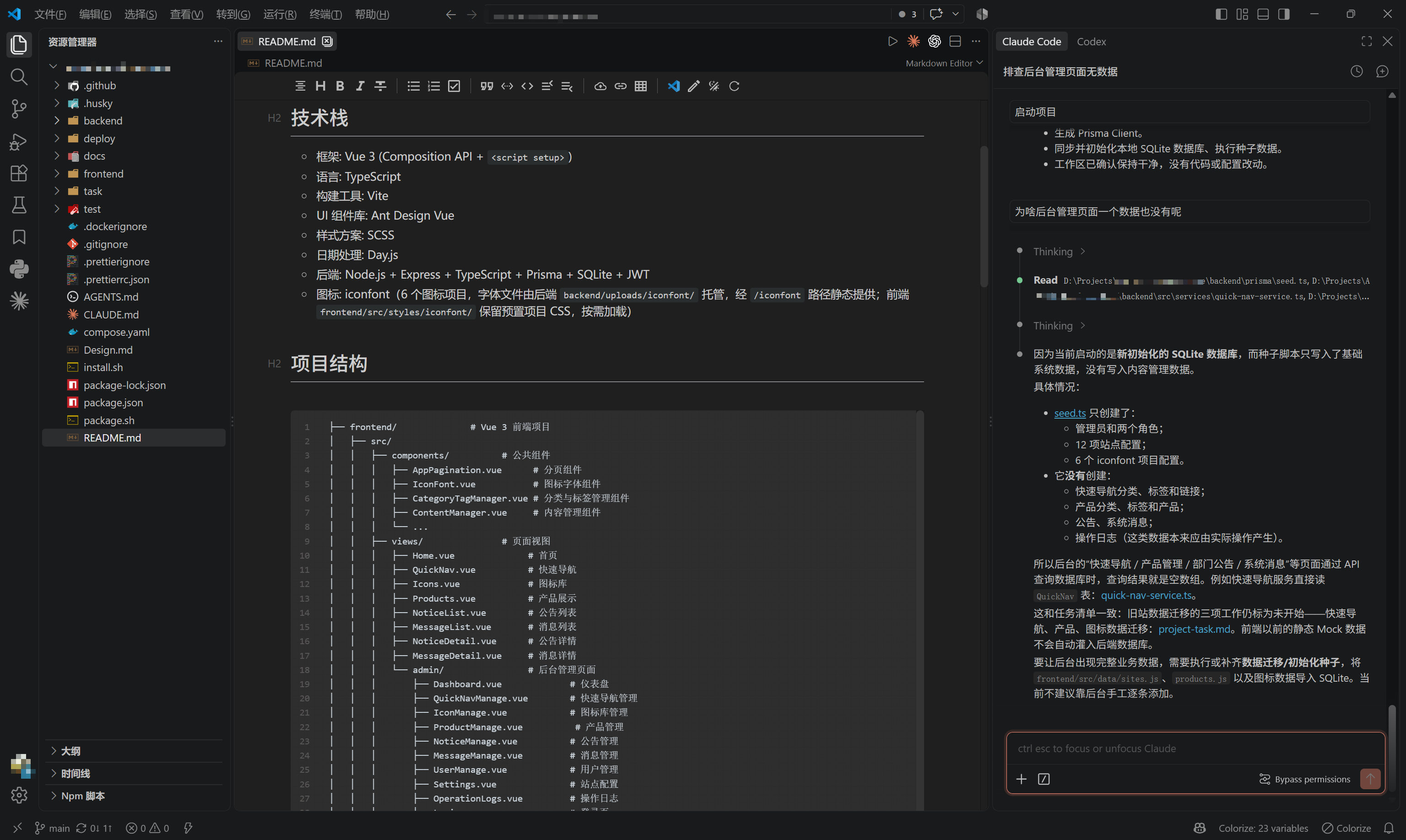Click the send message arrow button
Image resolution: width=1406 pixels, height=840 pixels.
point(1370,780)
